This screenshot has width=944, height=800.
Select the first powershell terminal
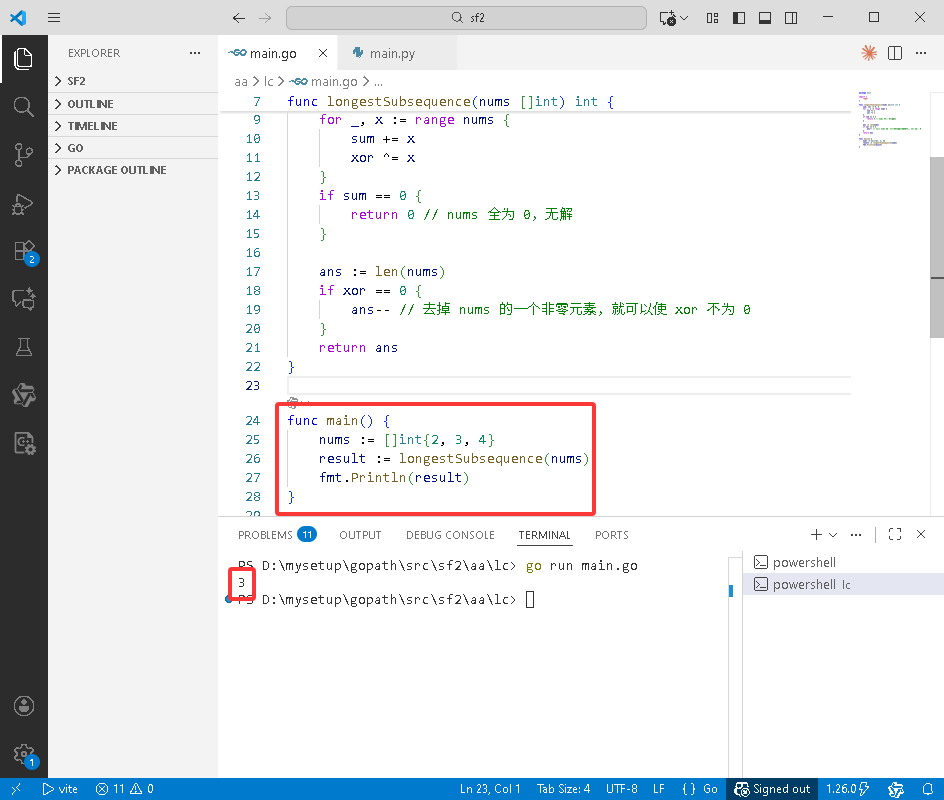[843, 562]
